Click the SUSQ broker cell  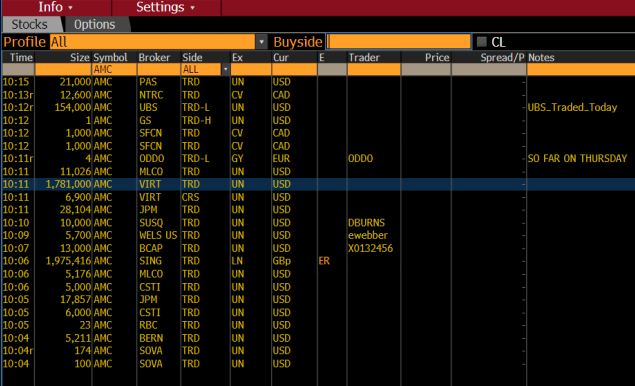(x=151, y=223)
